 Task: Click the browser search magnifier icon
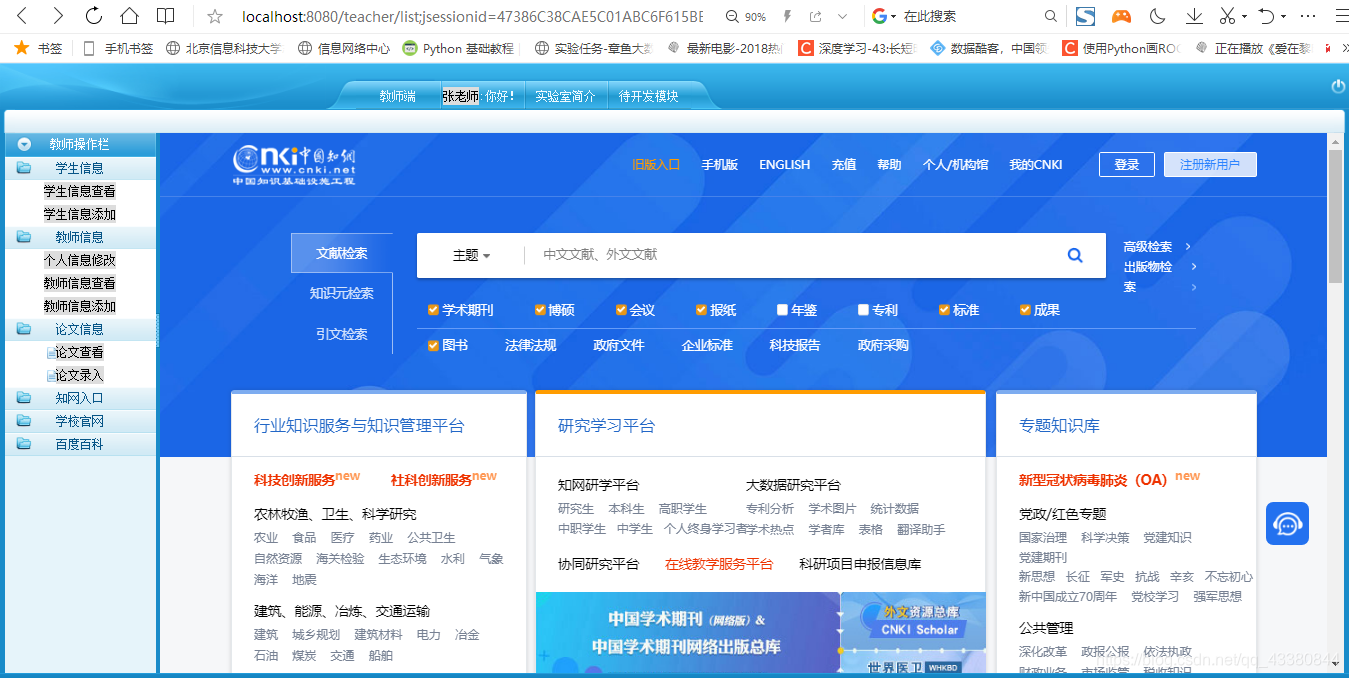coord(1050,17)
